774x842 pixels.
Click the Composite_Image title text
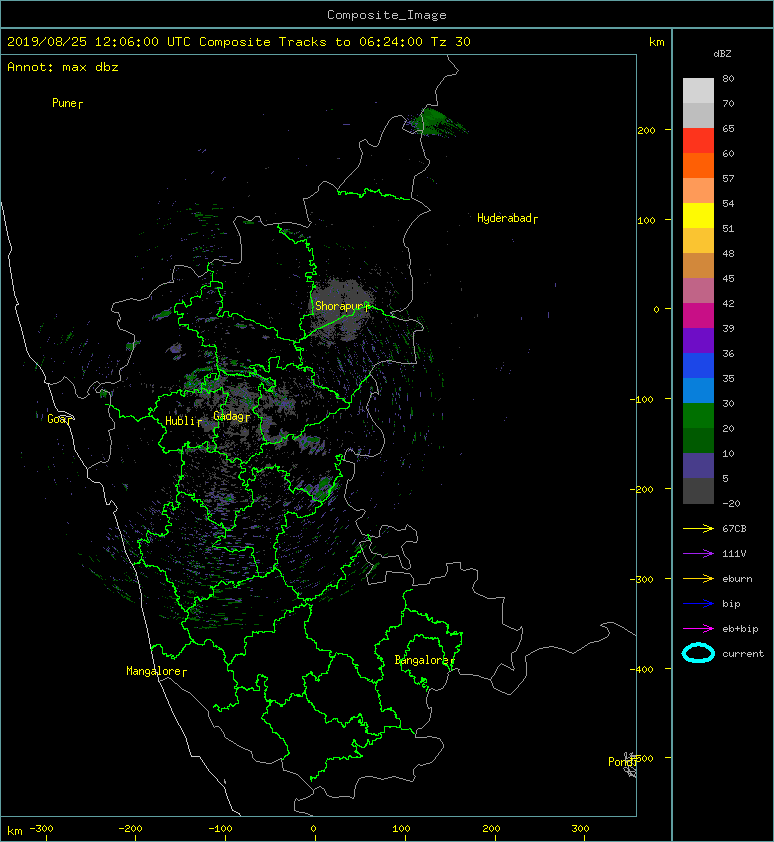coord(387,15)
